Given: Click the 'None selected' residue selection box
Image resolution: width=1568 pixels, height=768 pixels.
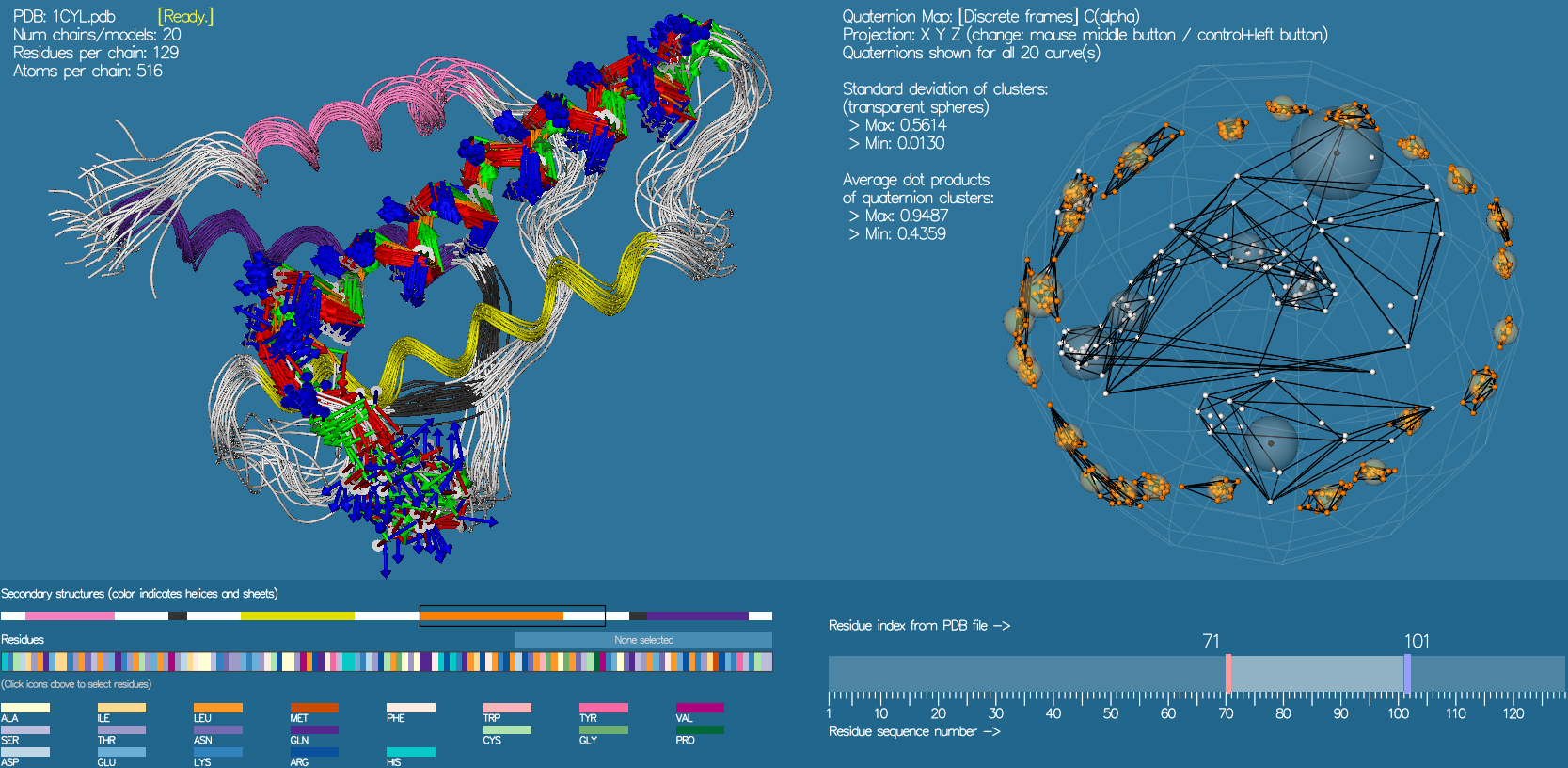Looking at the screenshot, I should point(643,640).
